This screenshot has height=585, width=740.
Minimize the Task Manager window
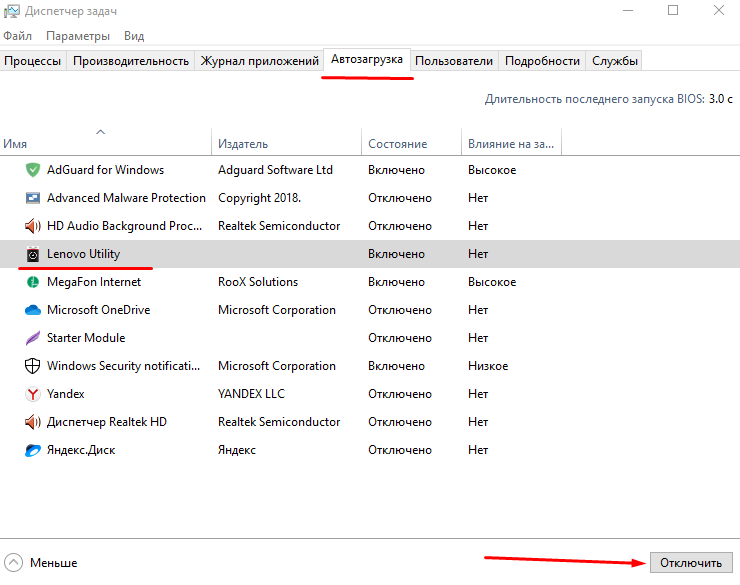click(x=628, y=10)
